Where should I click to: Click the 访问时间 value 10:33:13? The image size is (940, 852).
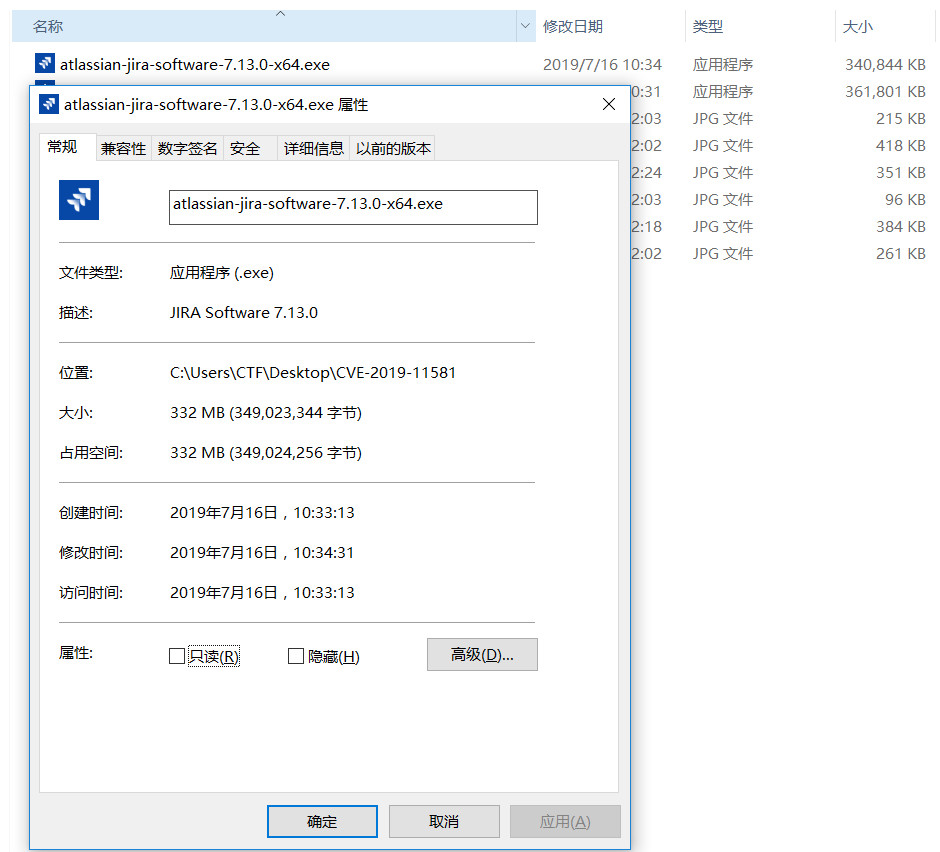coord(324,592)
